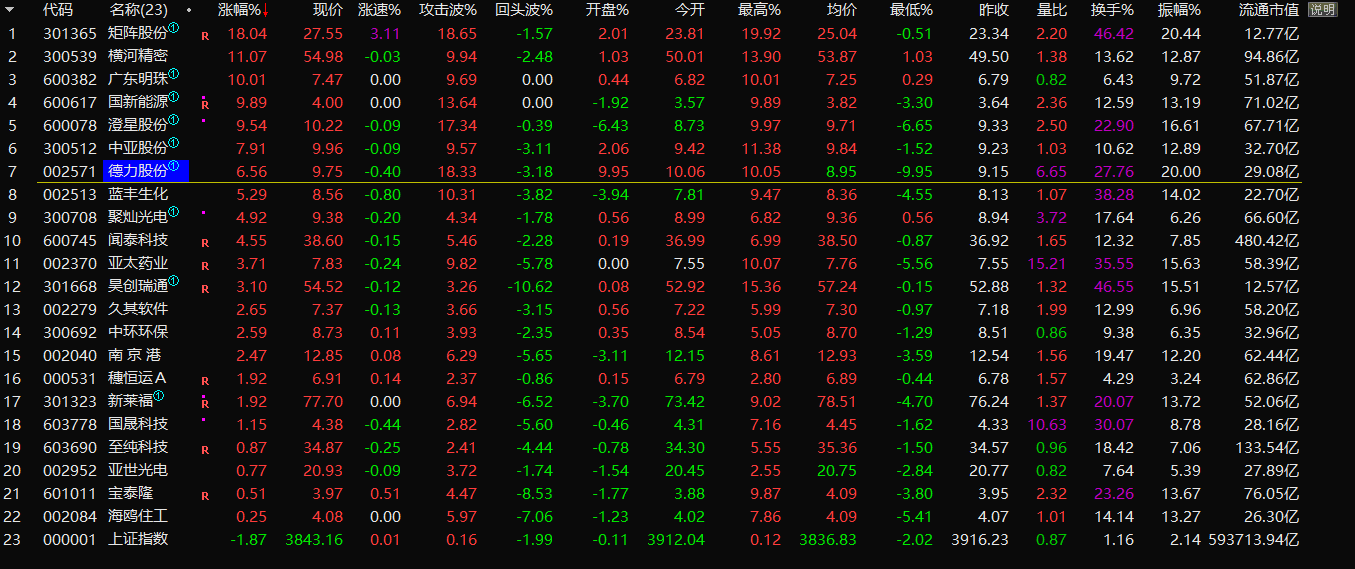The height and width of the screenshot is (569, 1355).
Task: Click the R marker in 穗恒运A row
Action: pos(205,380)
